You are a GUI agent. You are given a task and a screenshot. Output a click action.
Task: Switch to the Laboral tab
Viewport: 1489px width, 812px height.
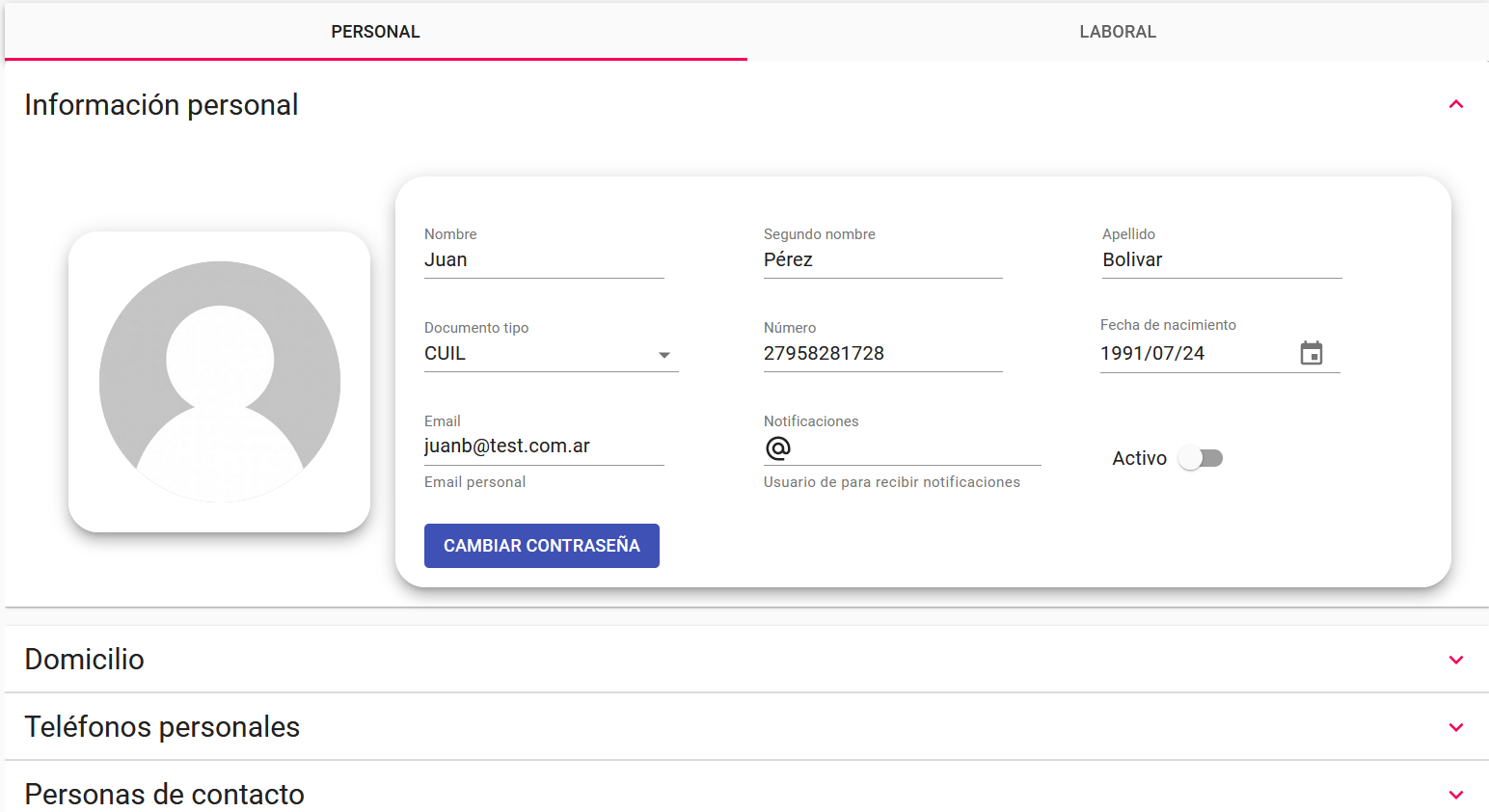(1117, 32)
